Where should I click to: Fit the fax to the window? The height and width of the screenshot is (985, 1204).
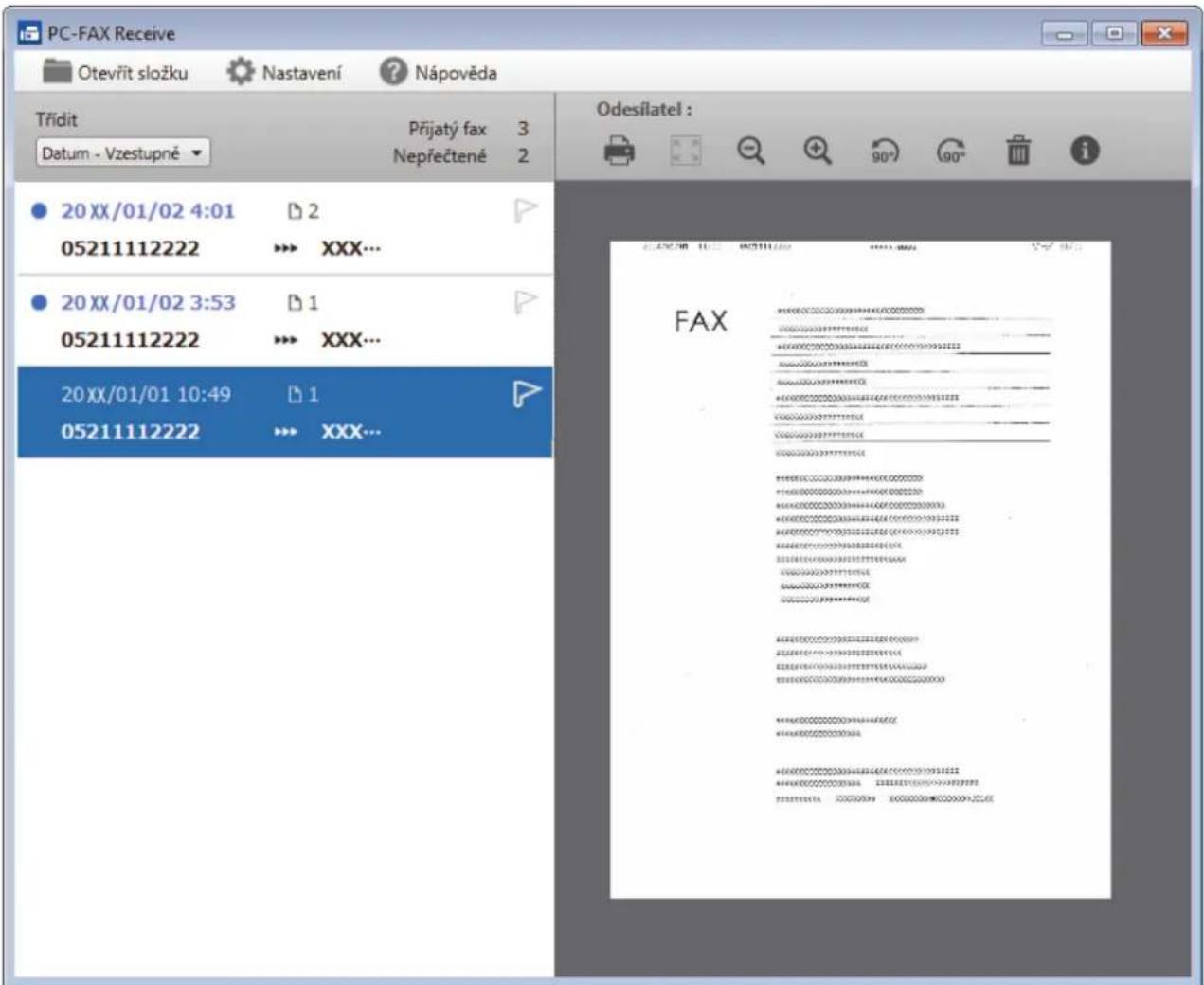686,151
